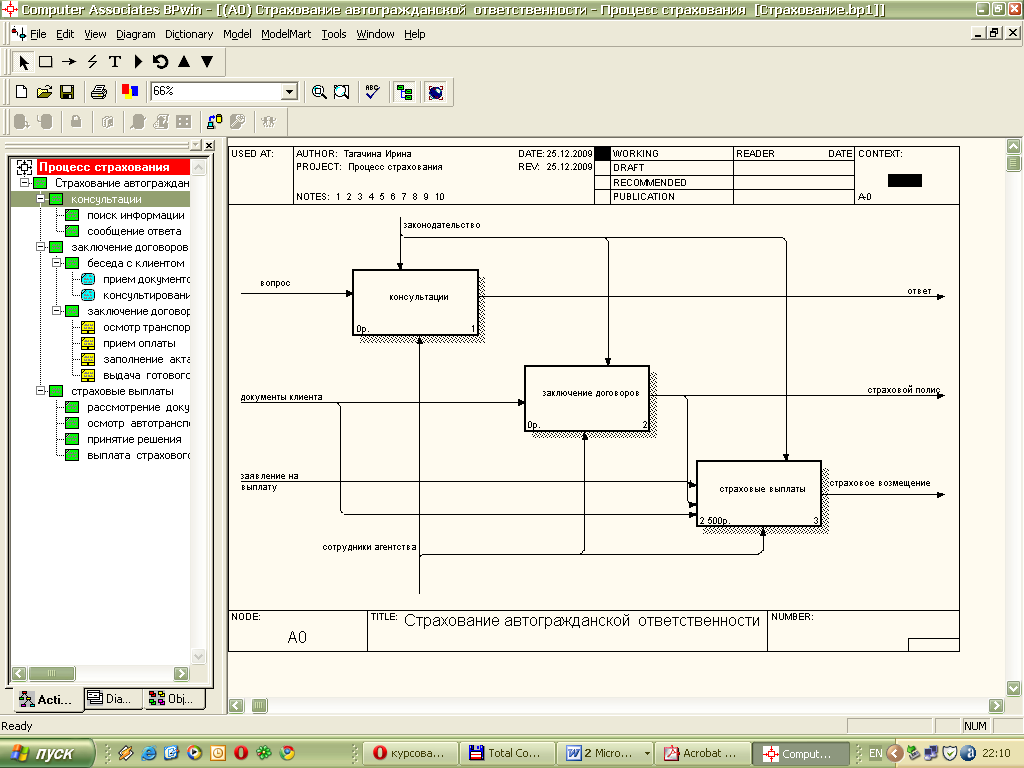Viewport: 1024px width, 768px height.
Task: Open the File menu
Action: (x=38, y=34)
